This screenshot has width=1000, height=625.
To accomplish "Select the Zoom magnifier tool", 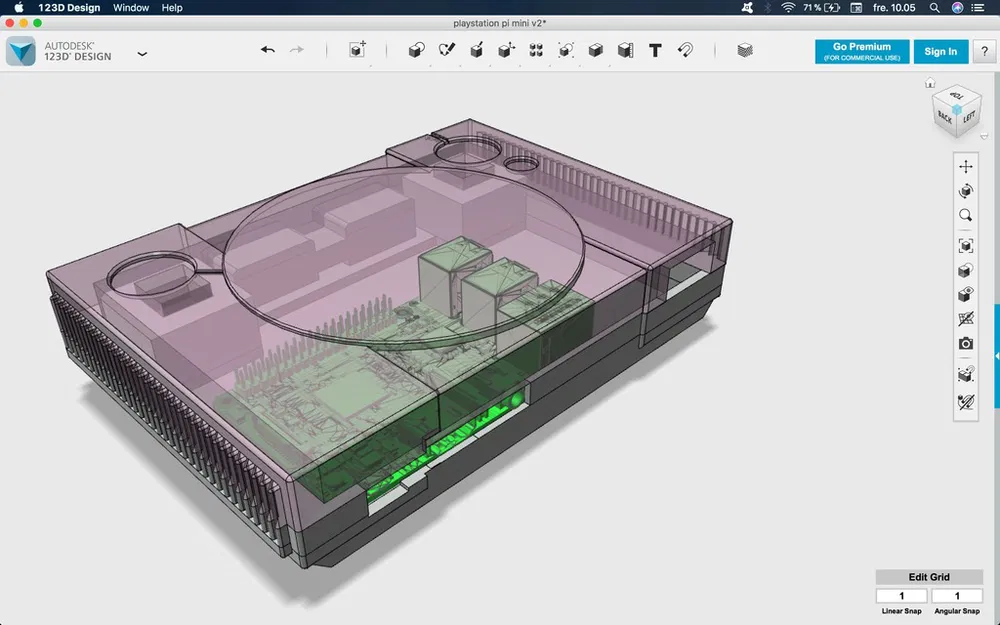I will 965,215.
